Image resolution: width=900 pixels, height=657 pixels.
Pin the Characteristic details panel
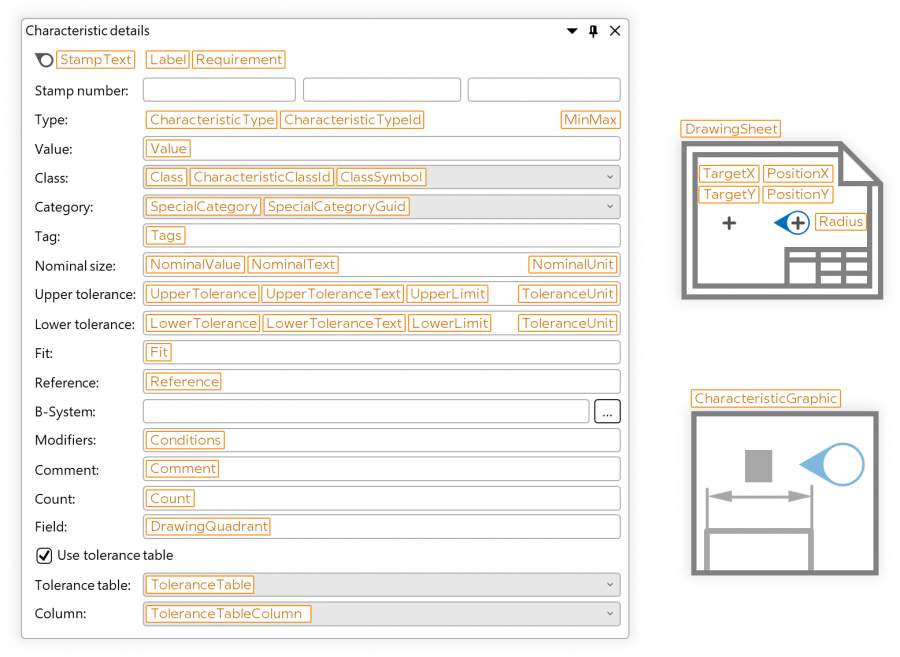pos(593,31)
